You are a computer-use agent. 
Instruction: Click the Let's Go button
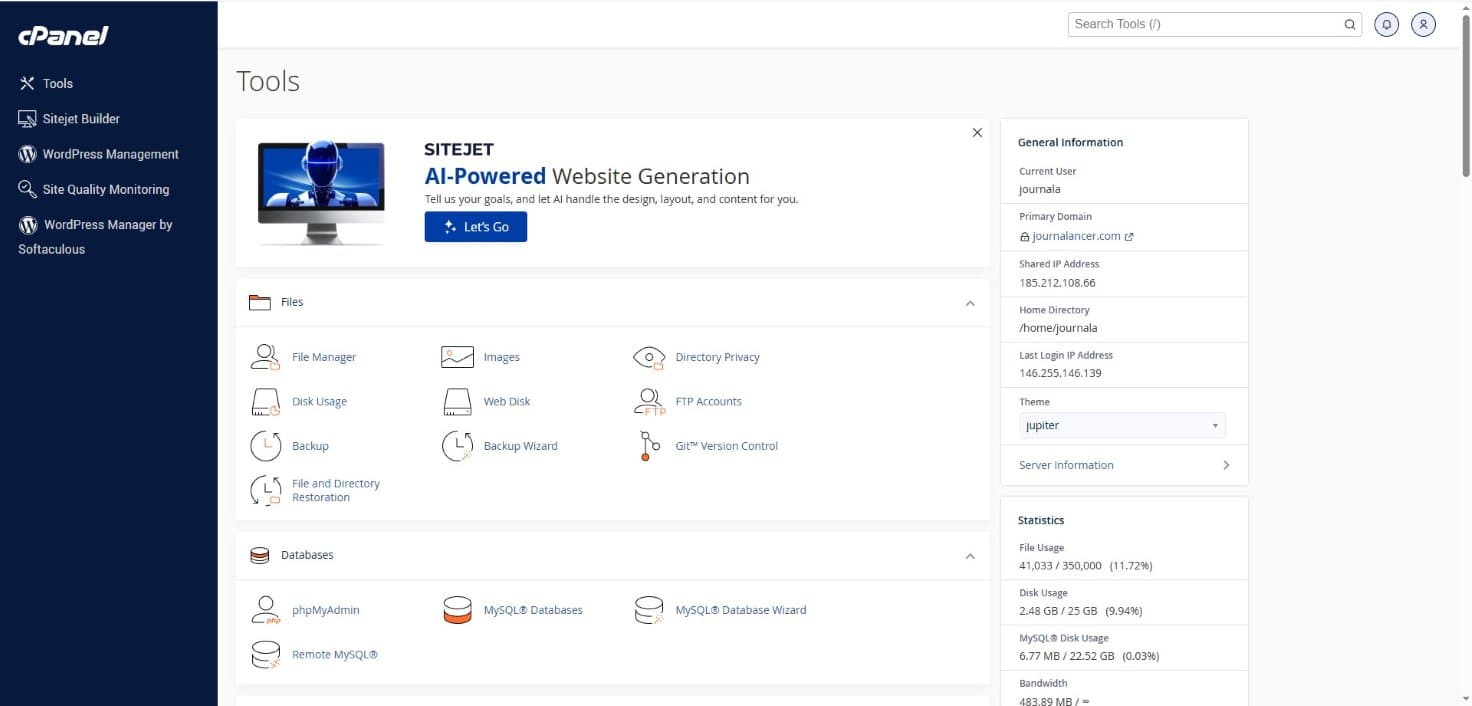point(476,227)
